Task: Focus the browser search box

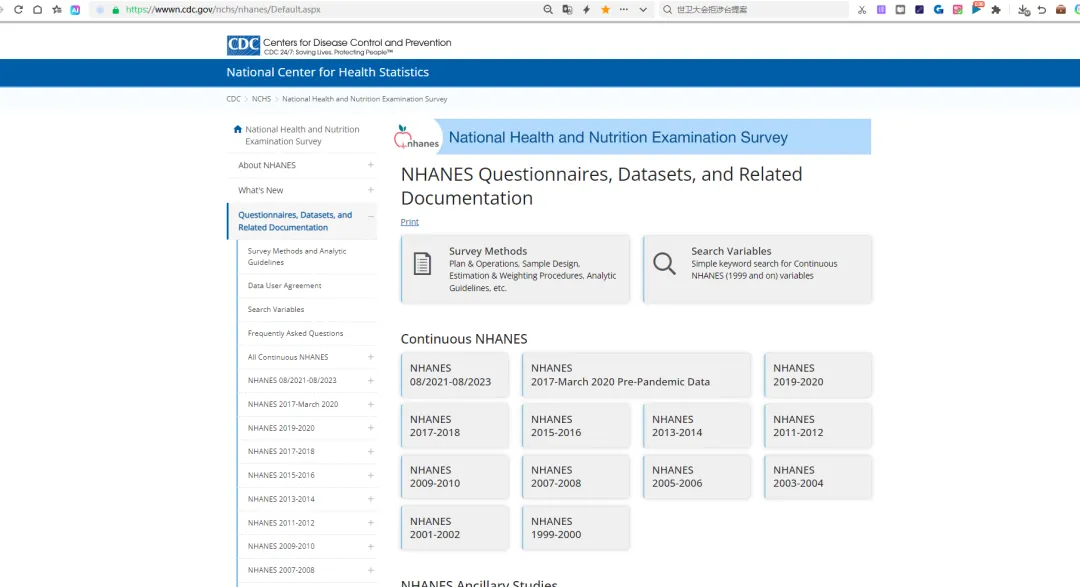Action: [754, 10]
